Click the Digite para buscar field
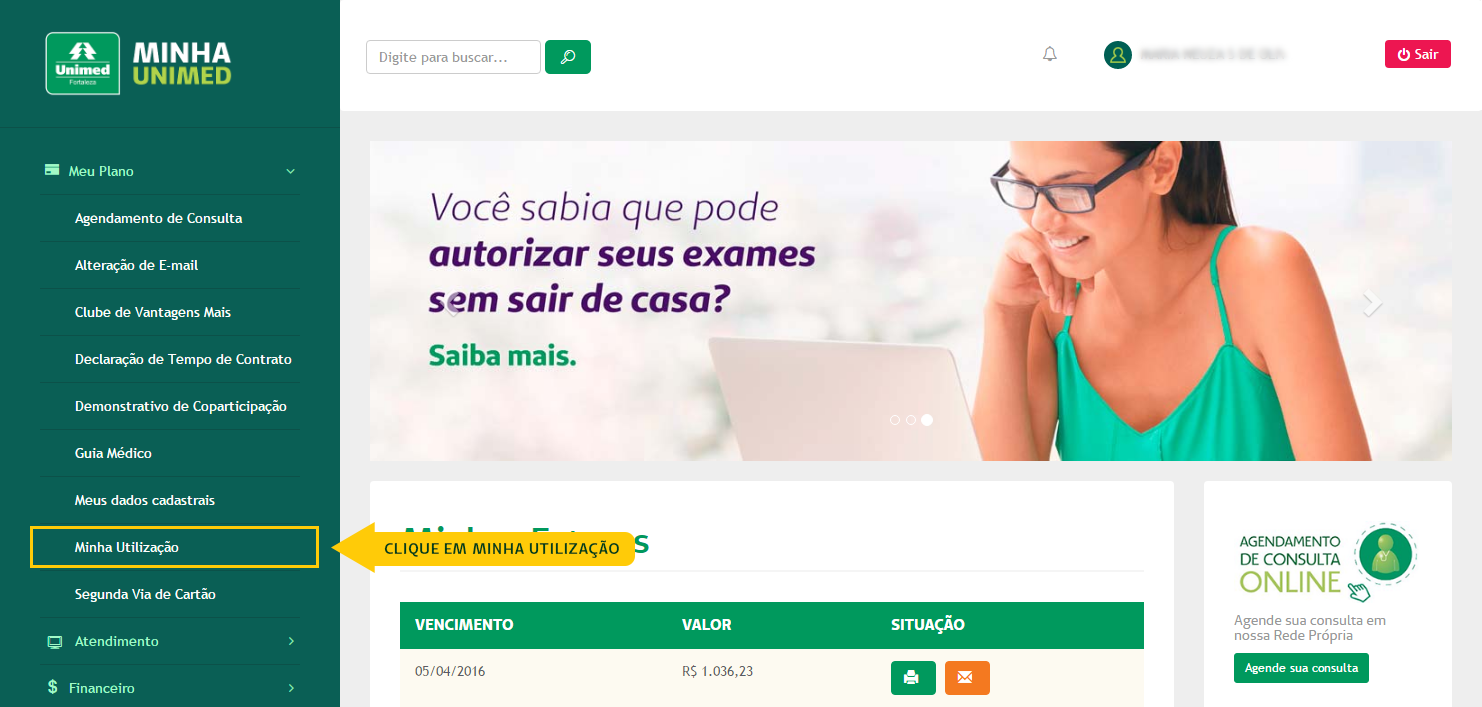The image size is (1482, 707). (x=453, y=57)
